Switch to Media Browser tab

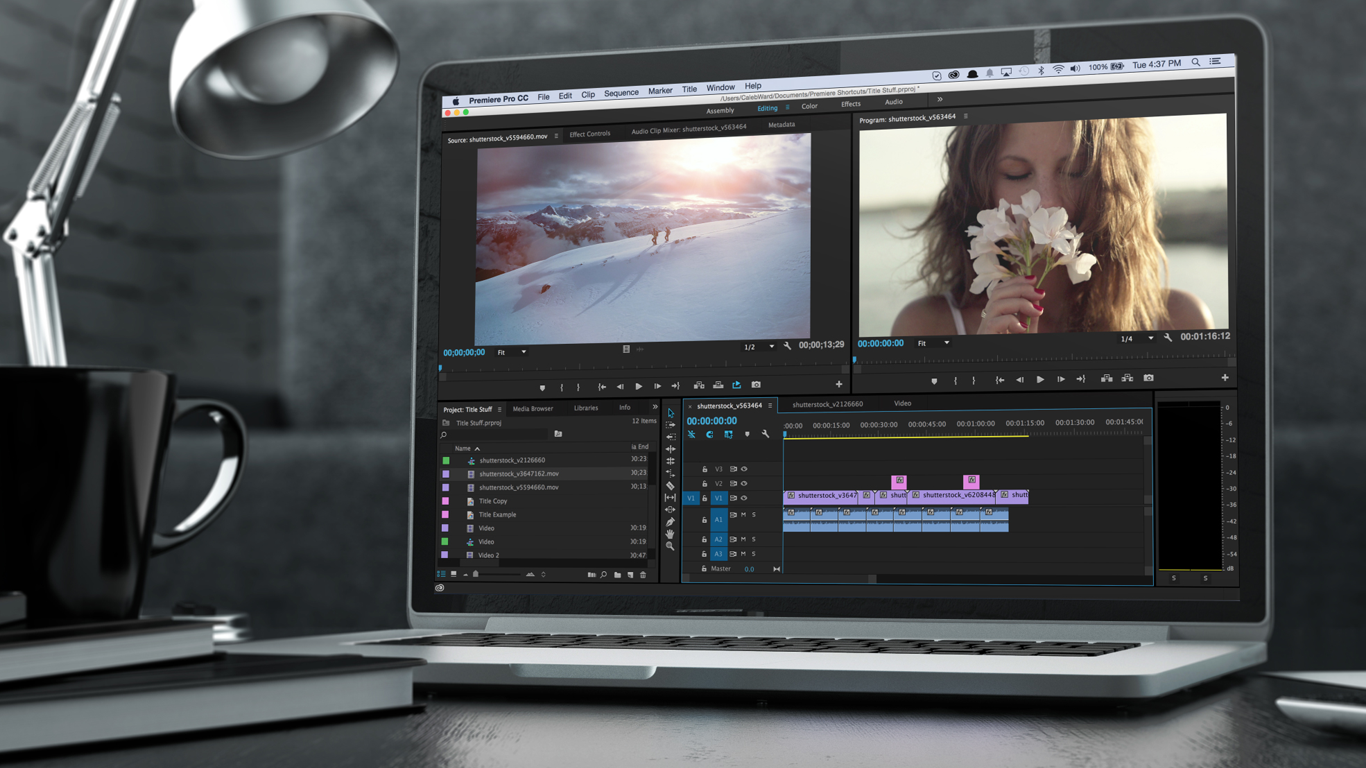(x=533, y=409)
